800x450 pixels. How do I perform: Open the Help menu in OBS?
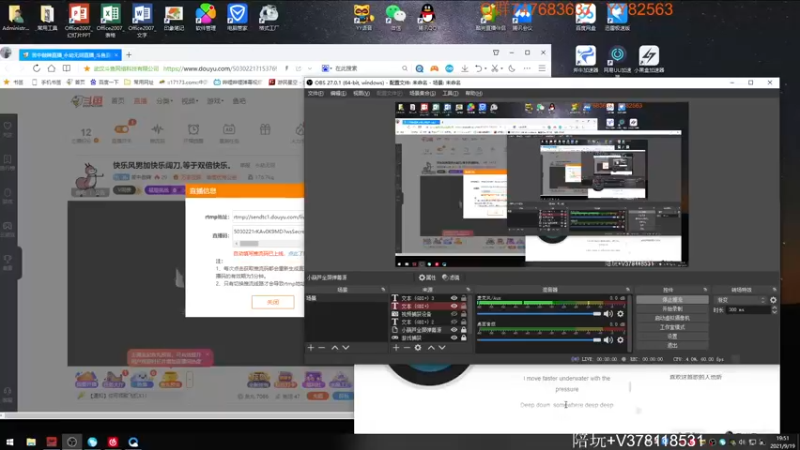(473, 93)
